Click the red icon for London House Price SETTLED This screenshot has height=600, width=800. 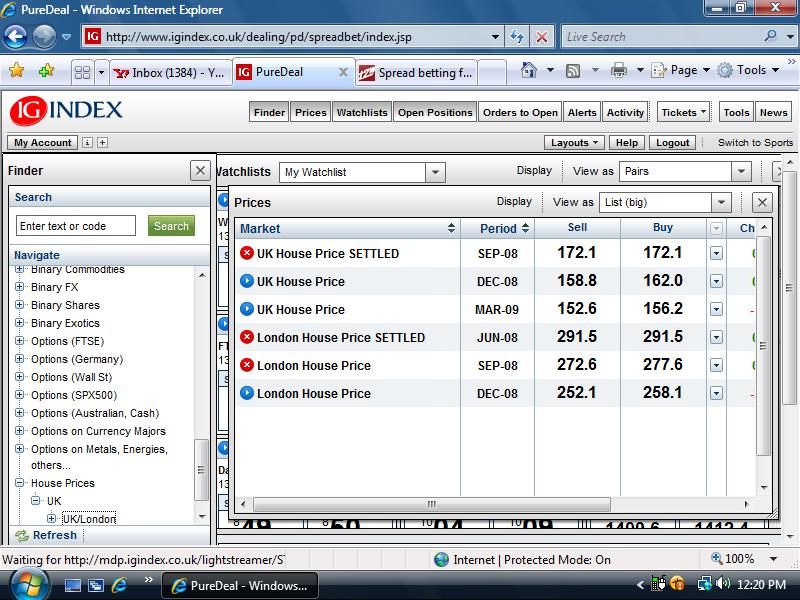247,337
